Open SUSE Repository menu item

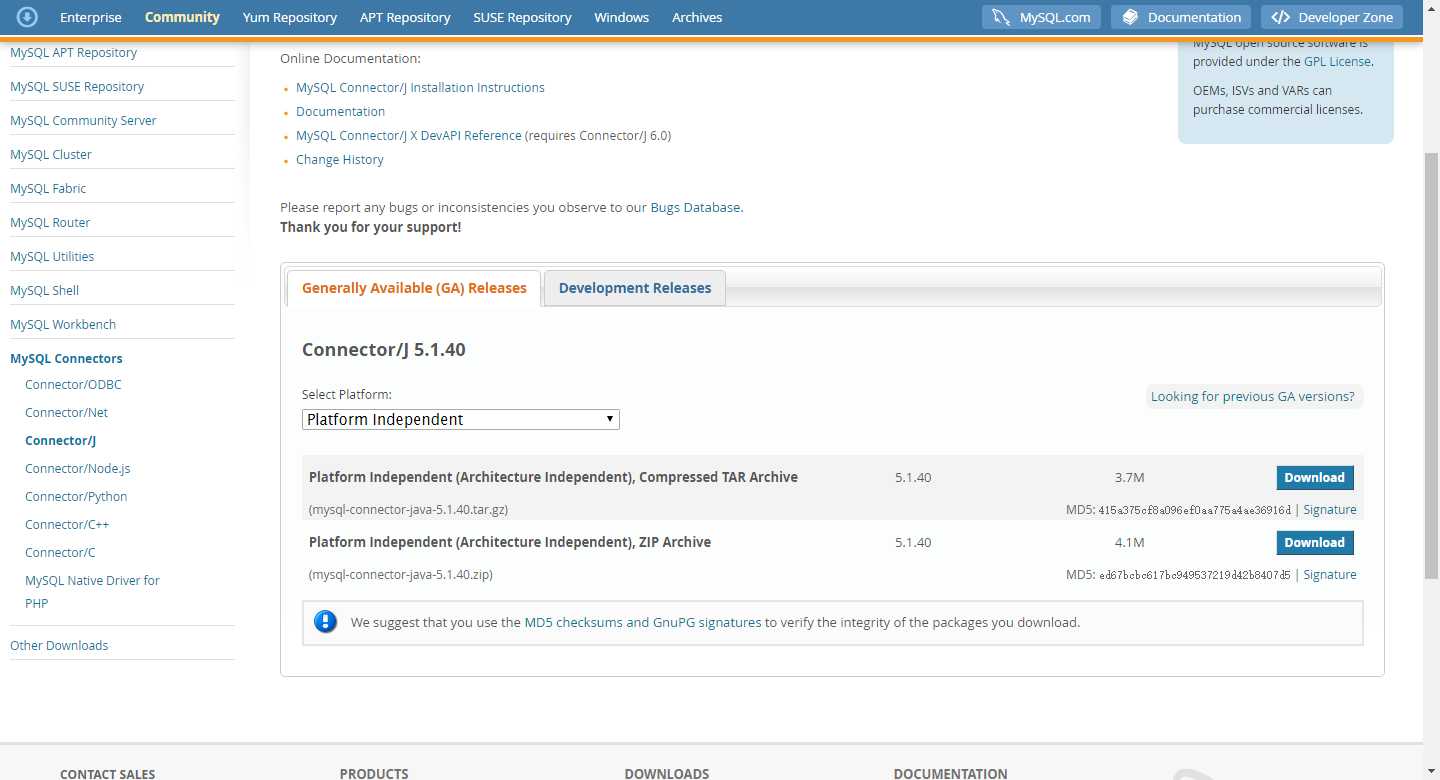click(x=522, y=17)
